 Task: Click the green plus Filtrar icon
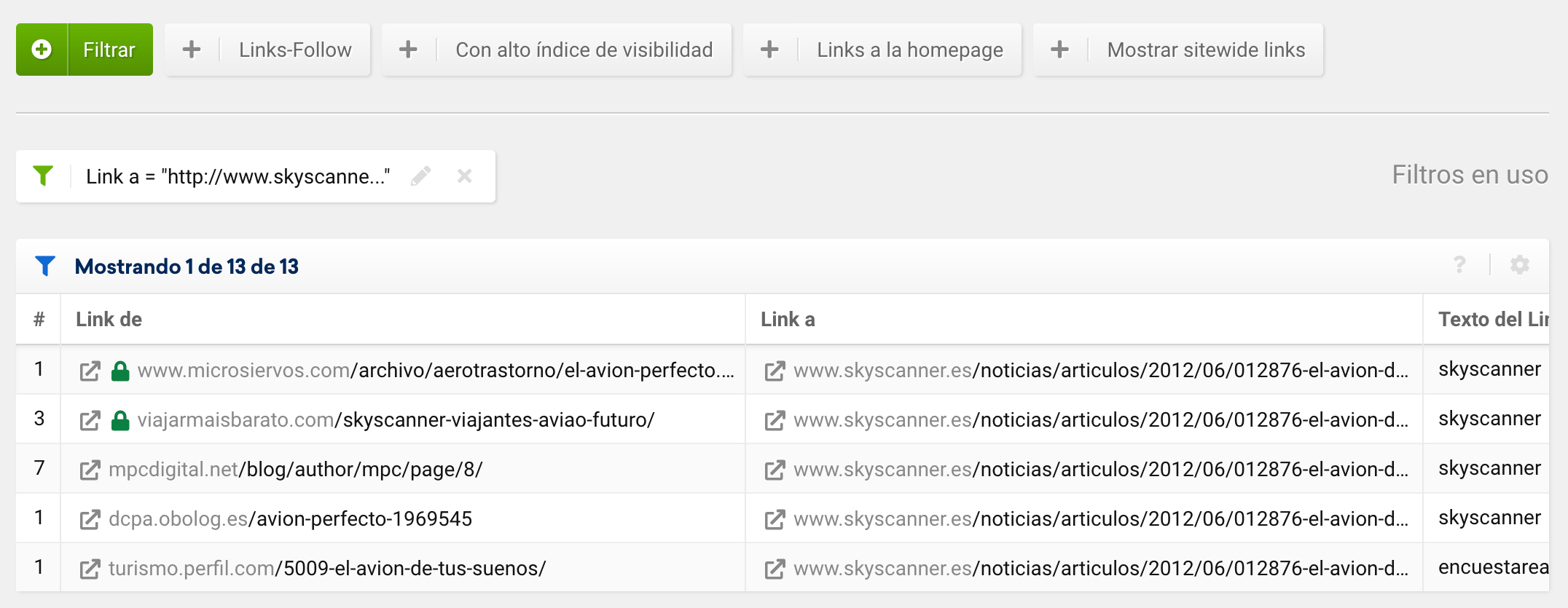coord(42,50)
